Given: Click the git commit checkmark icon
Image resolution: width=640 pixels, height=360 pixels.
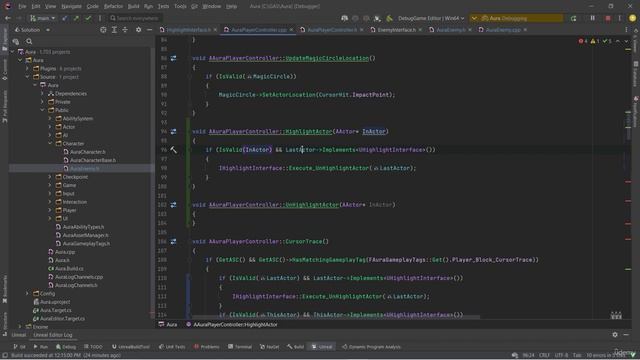Looking at the screenshot, I should [x=88, y=18].
